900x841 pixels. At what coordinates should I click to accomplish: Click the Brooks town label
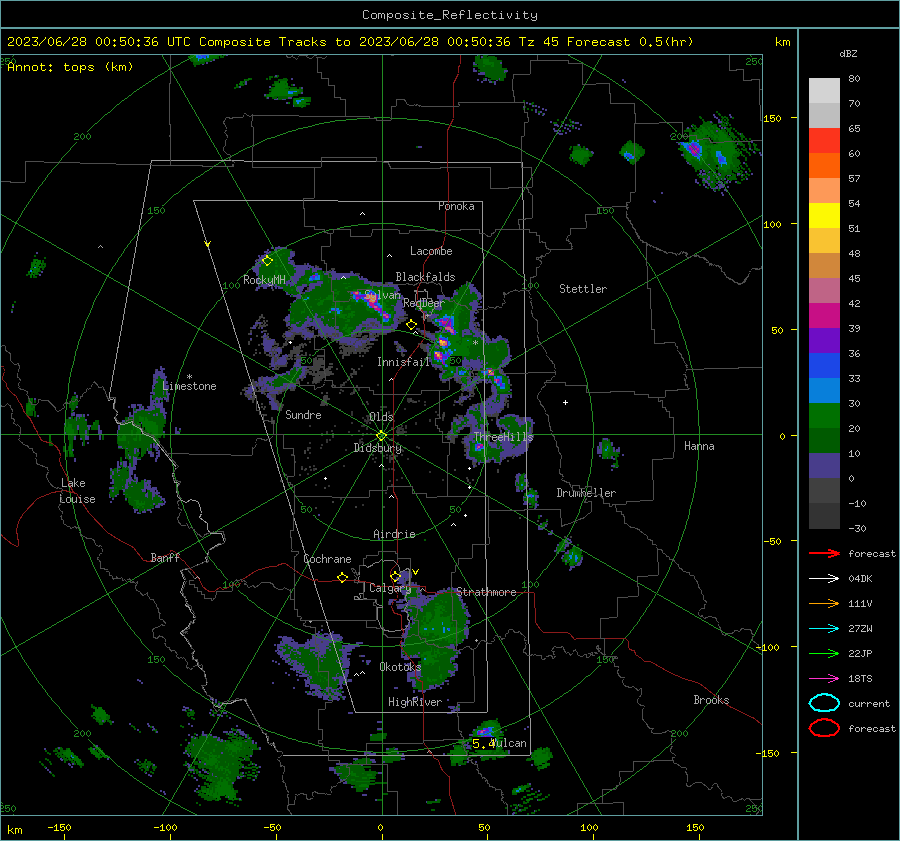[711, 700]
